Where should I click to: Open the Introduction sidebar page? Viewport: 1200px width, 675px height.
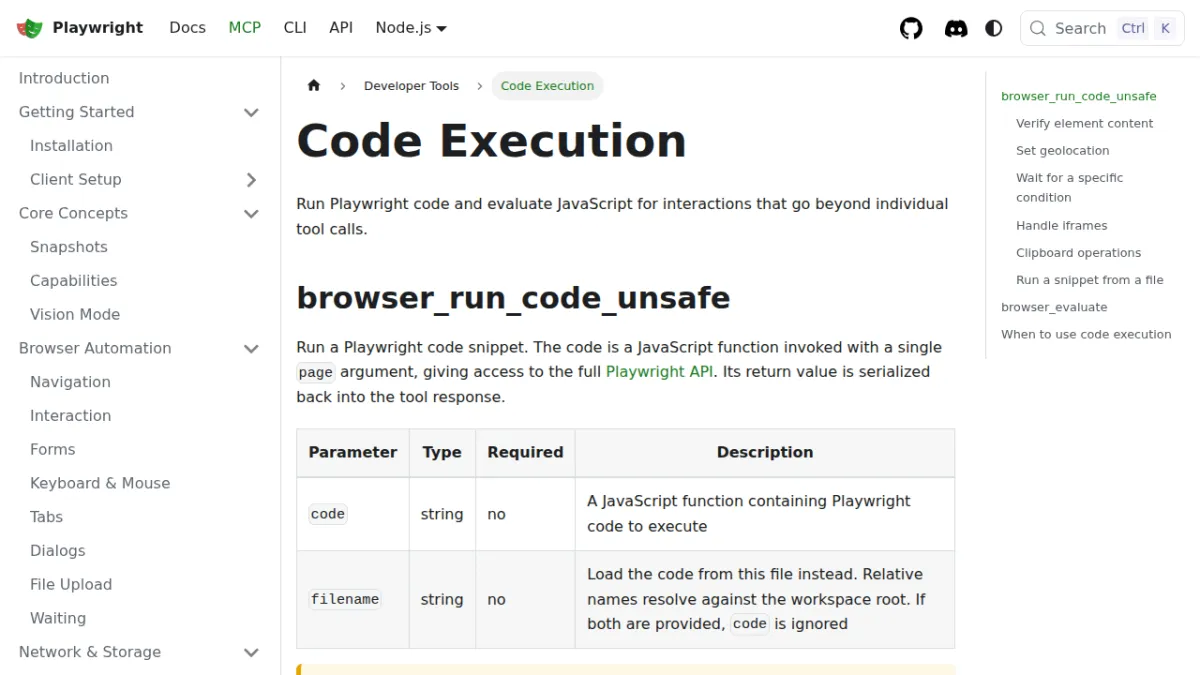64,78
